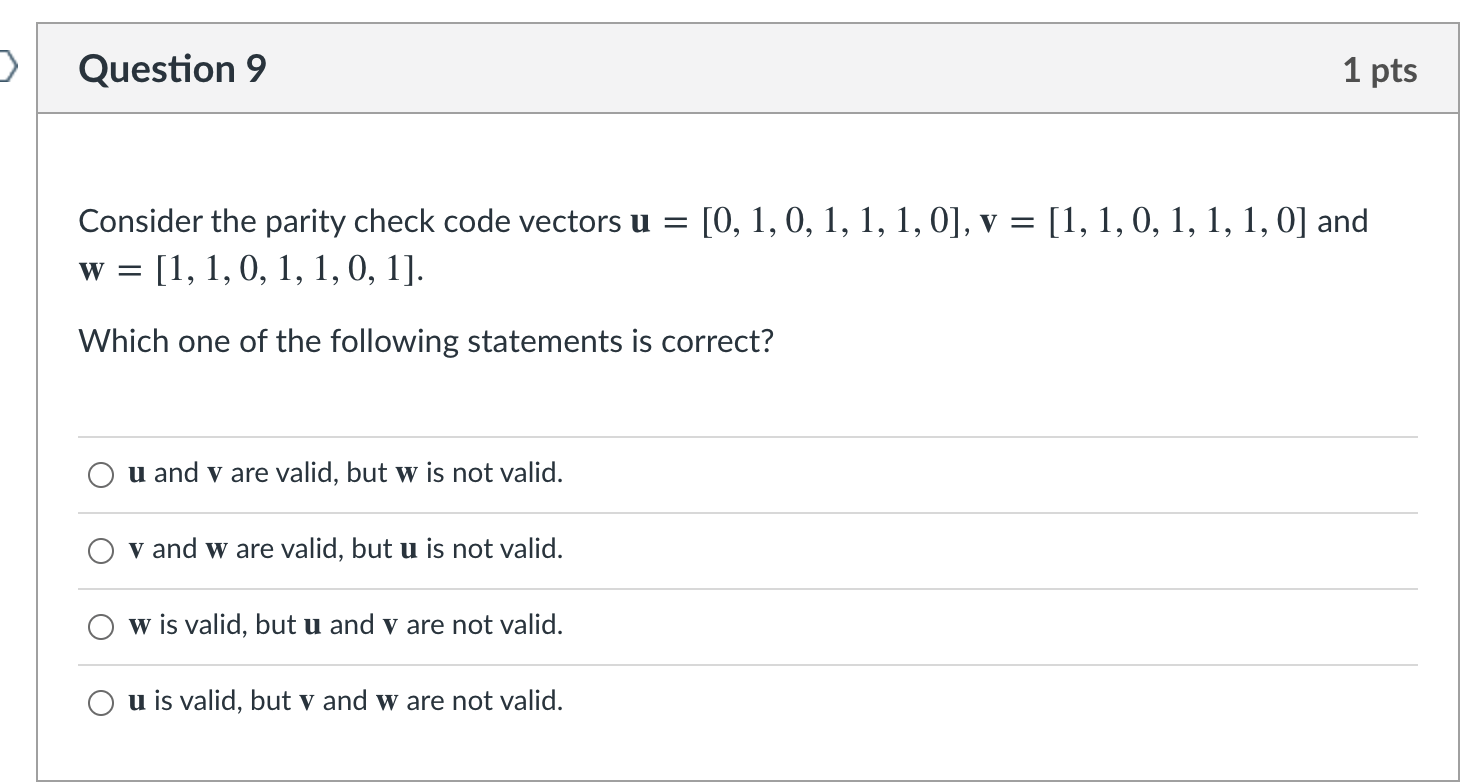The width and height of the screenshot is (1476, 782).
Task: Mark radio 'u is valid, but v and w'
Action: 101,703
